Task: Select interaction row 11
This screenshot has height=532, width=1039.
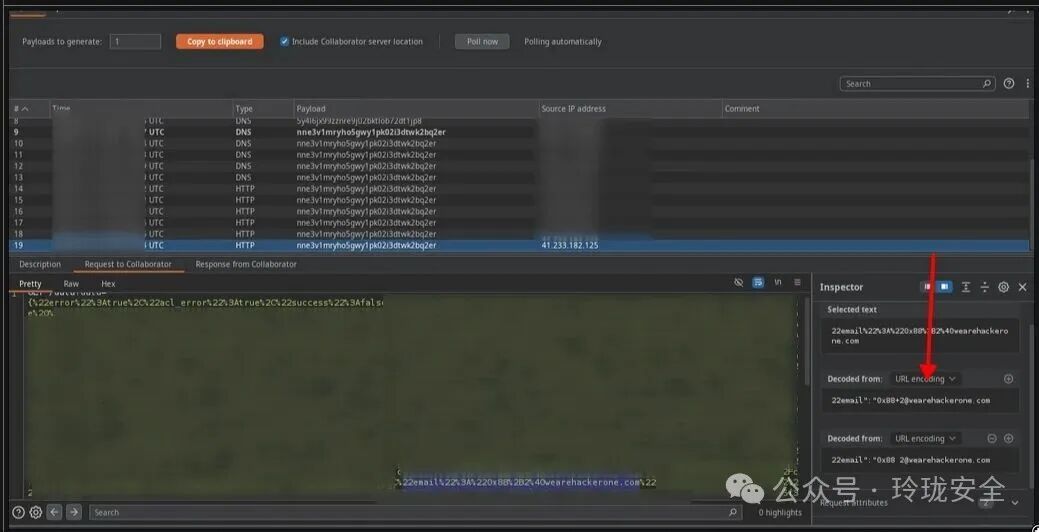Action: [520, 154]
